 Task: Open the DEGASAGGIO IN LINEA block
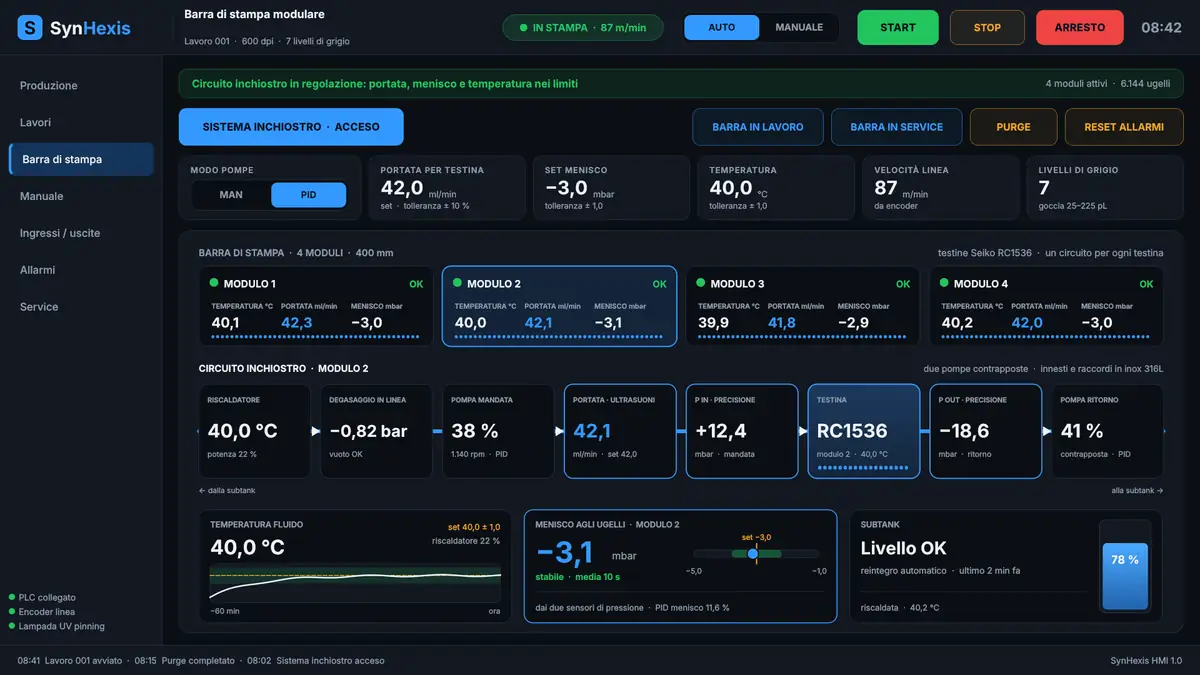tap(376, 431)
